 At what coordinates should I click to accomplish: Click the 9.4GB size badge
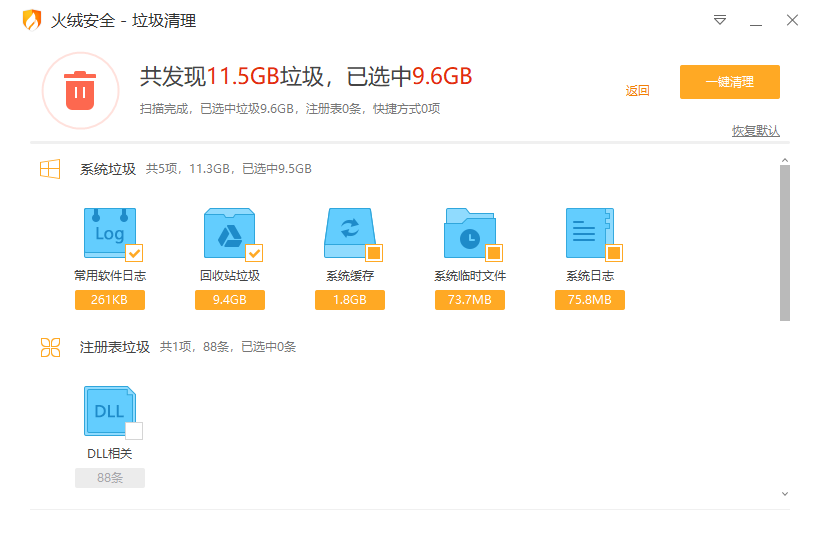230,300
